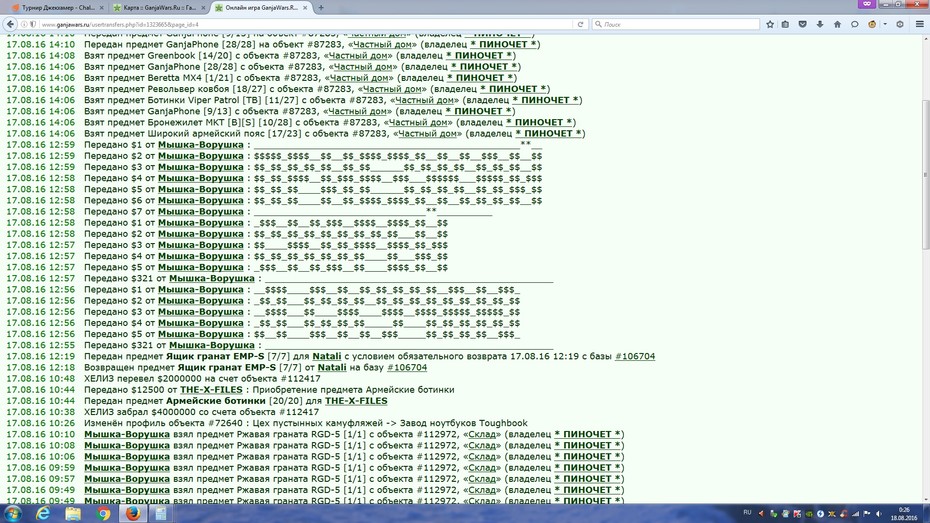Image resolution: width=930 pixels, height=523 pixels.
Task: Open '* ПИНОЧЕТ *' link in the 10:06 row
Action: pos(587,457)
